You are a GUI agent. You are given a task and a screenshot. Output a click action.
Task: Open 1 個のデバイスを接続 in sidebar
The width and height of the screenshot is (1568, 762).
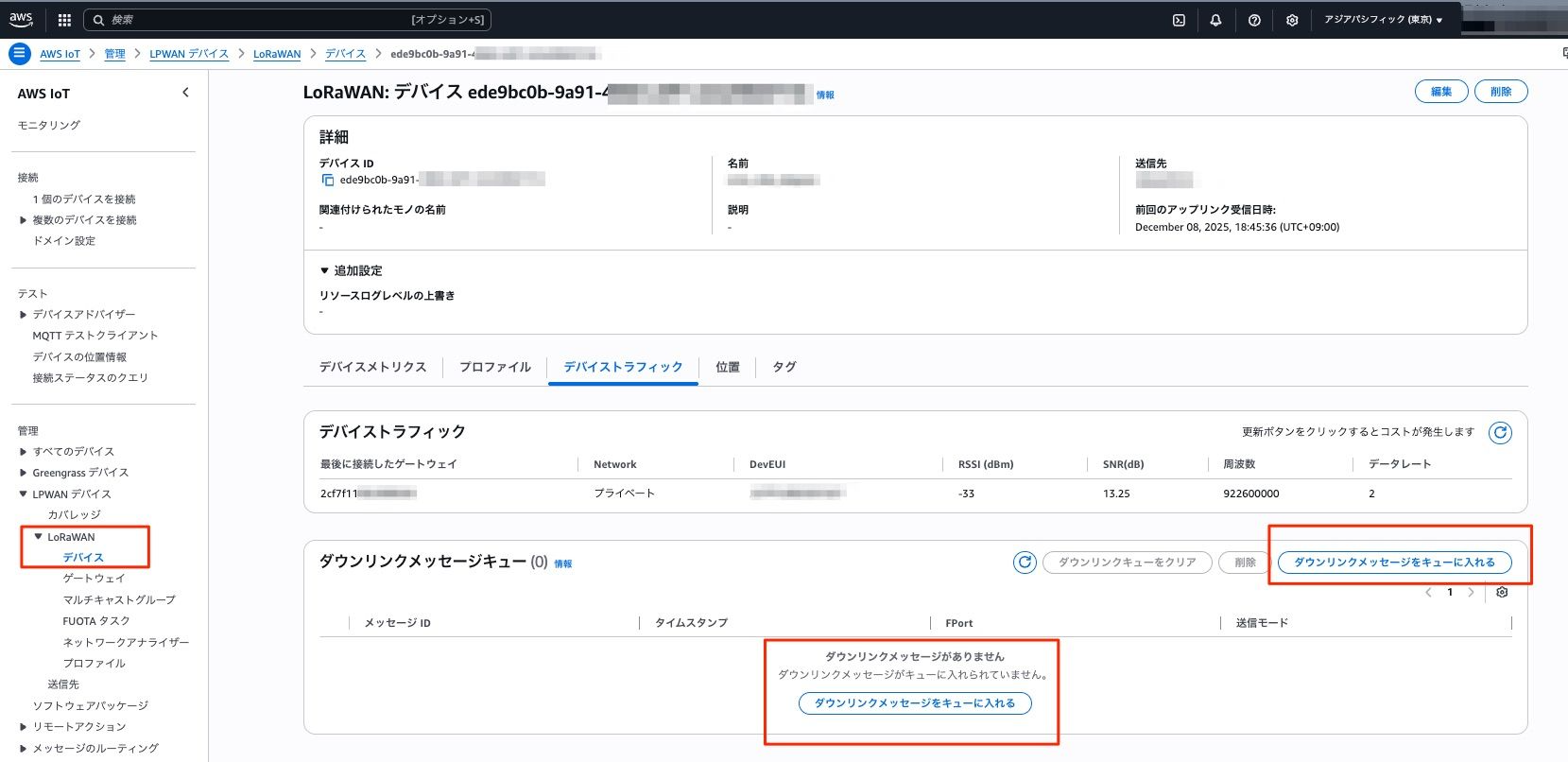(x=84, y=199)
